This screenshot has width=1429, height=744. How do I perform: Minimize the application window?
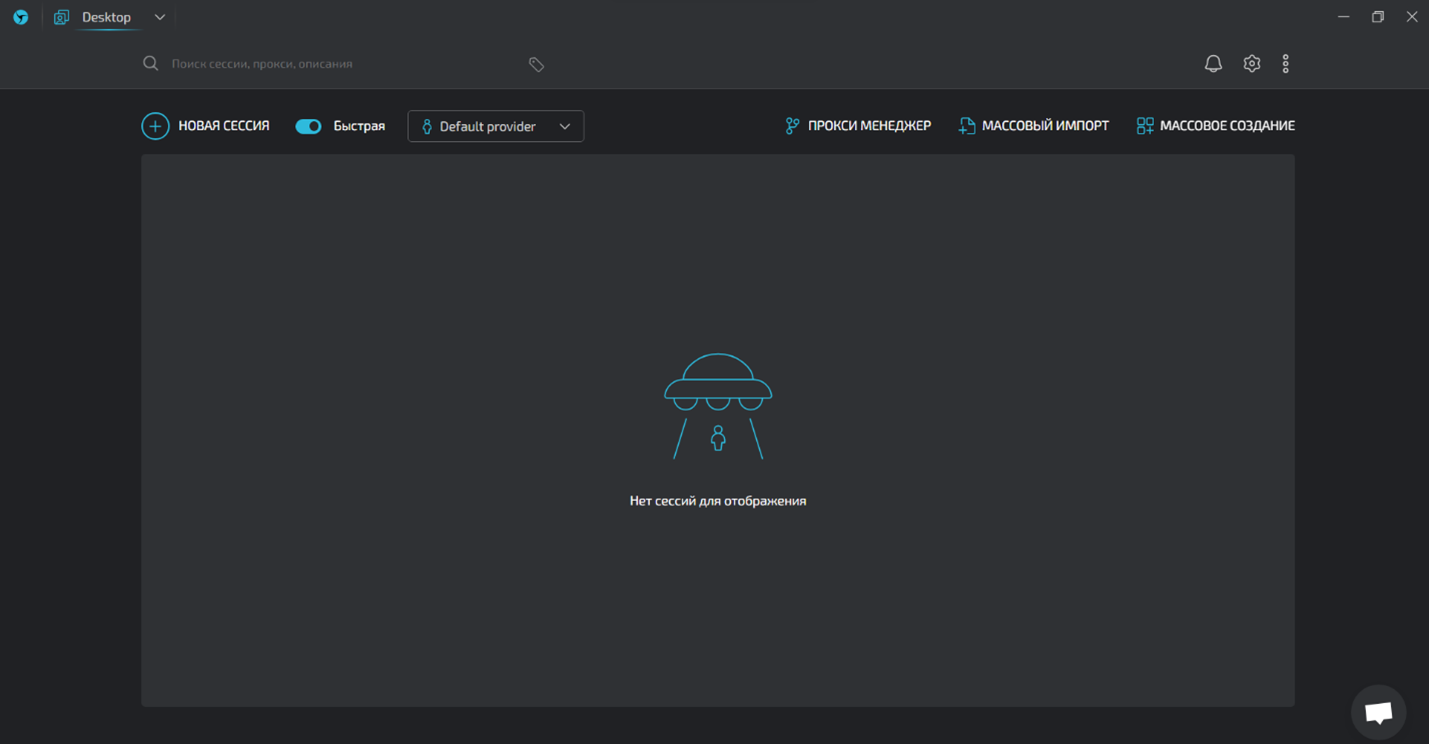coord(1343,17)
